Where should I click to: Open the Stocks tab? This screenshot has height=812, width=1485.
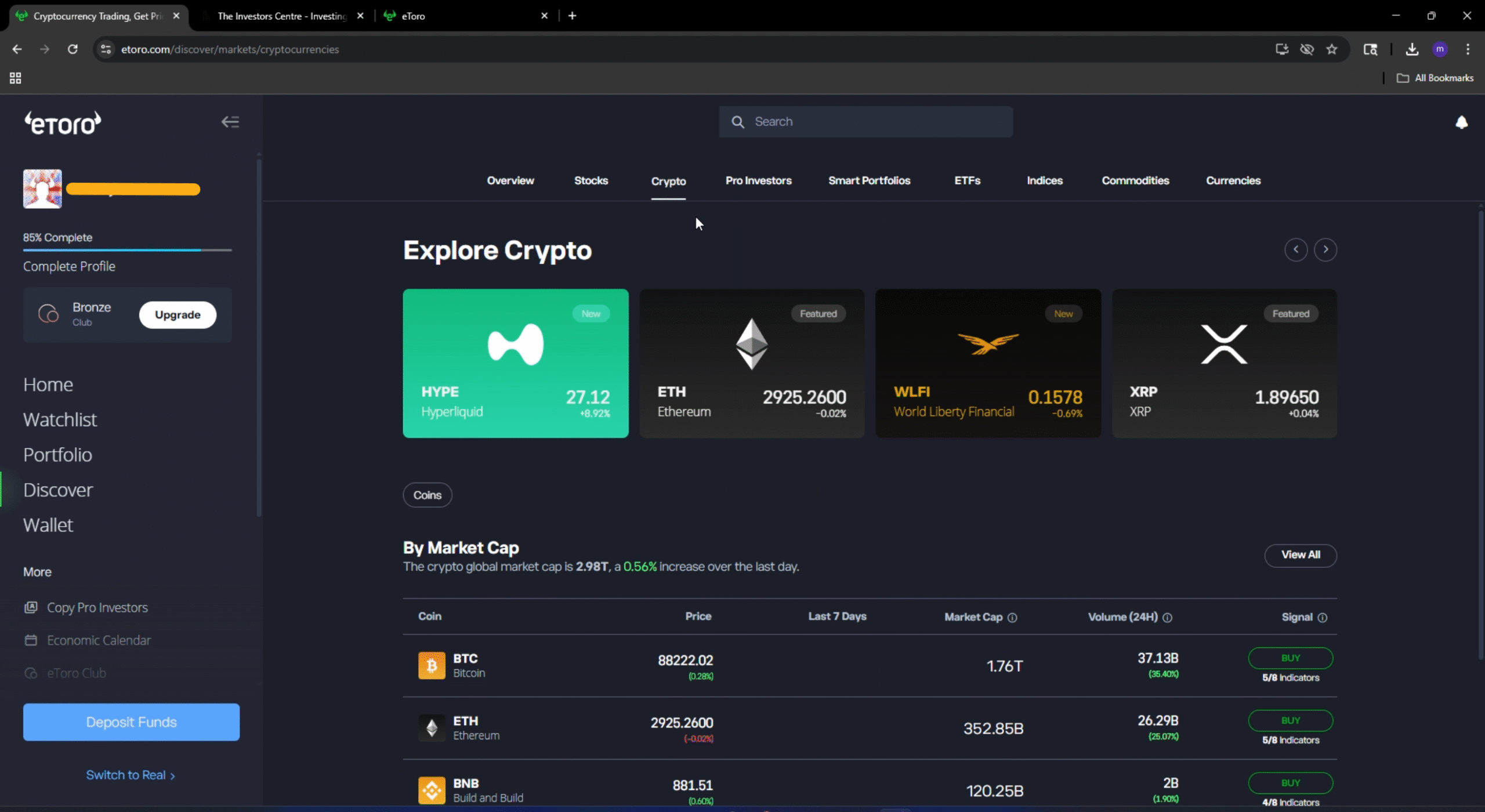pyautogui.click(x=591, y=180)
